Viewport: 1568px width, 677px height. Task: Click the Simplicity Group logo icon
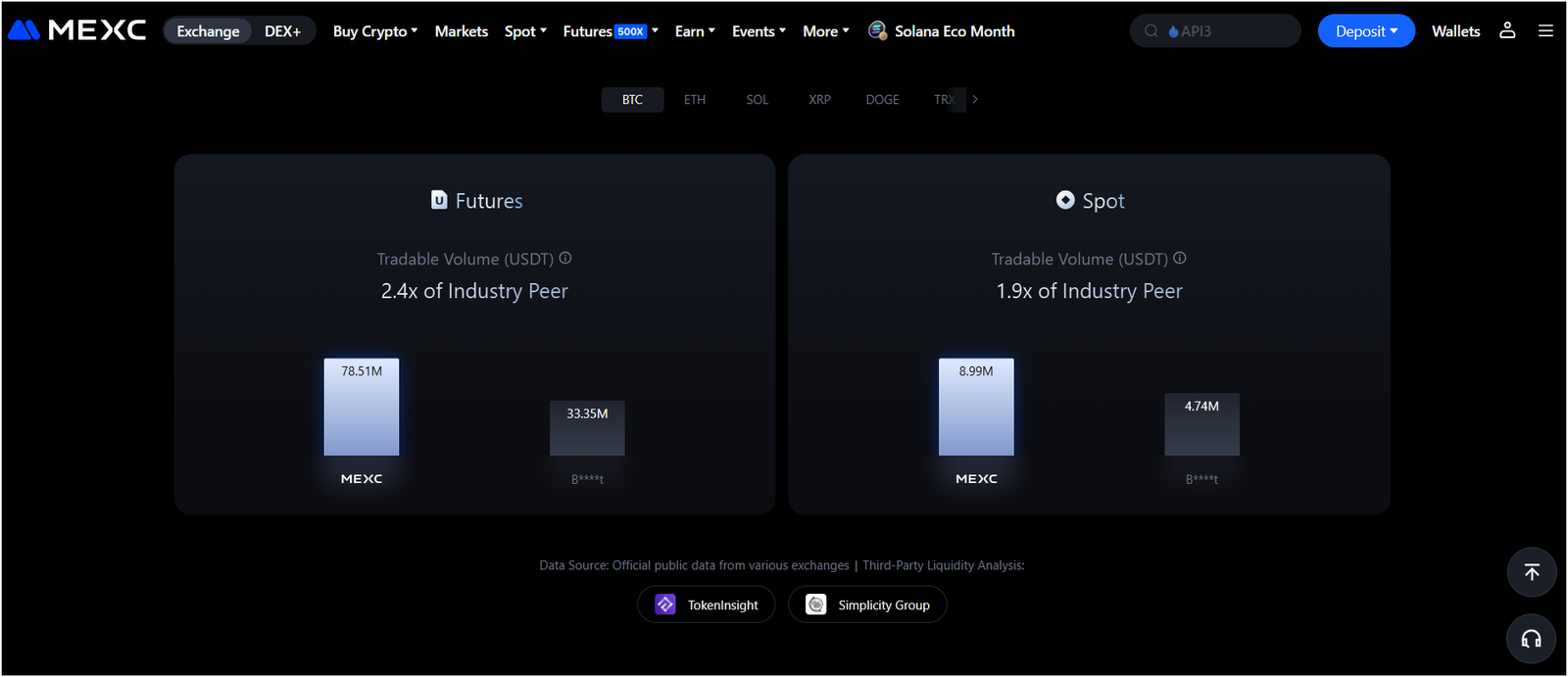point(816,604)
